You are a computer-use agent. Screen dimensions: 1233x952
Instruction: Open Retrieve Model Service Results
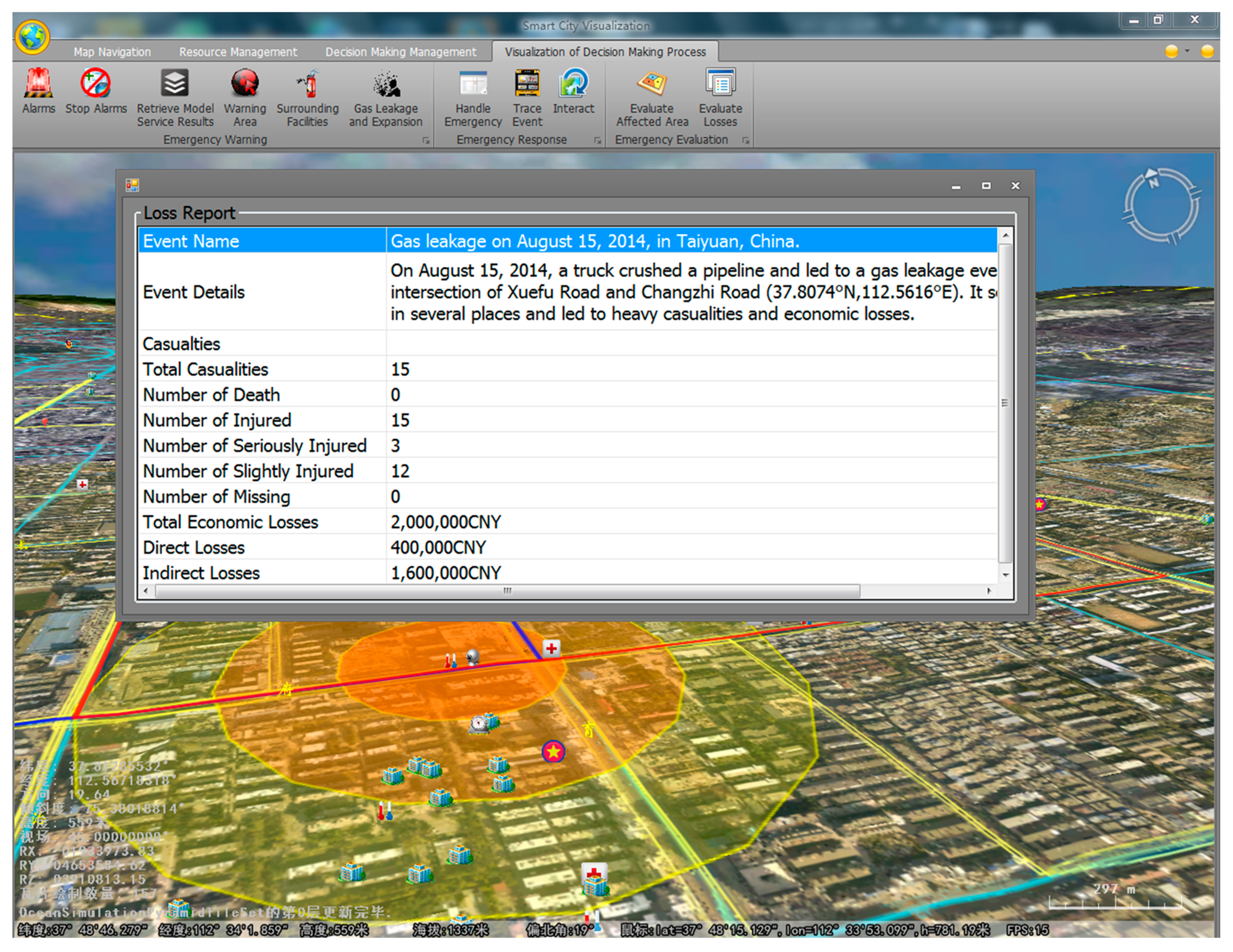point(175,83)
